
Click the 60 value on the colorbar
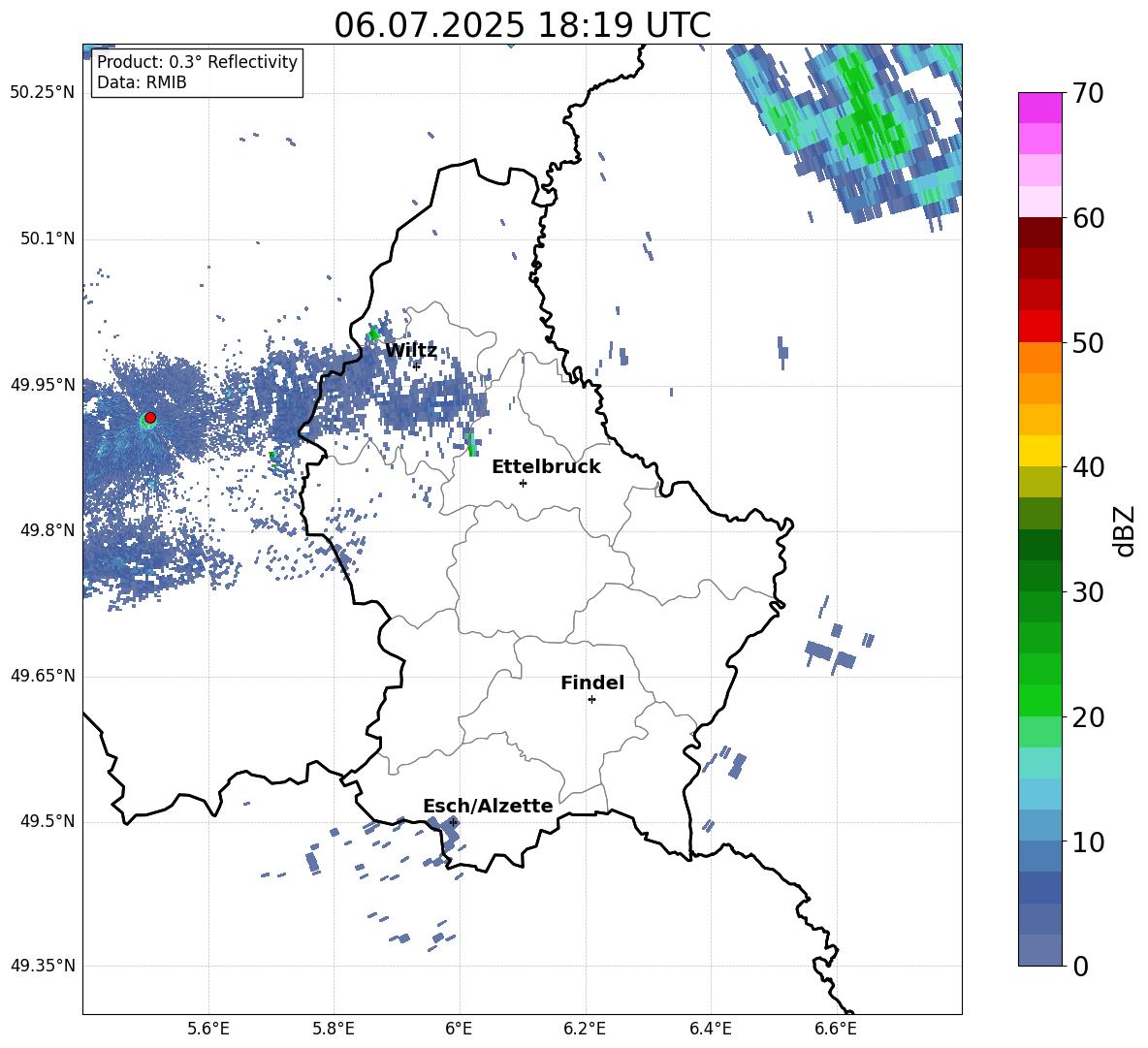1088,218
